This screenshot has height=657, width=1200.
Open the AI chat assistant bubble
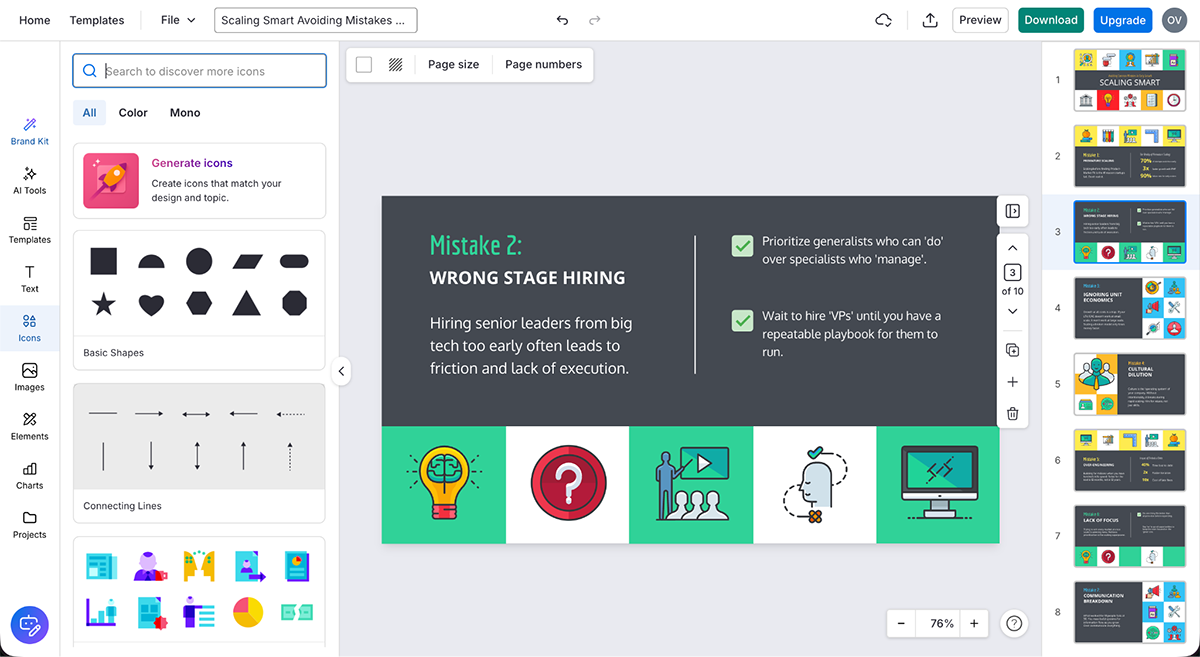30,625
